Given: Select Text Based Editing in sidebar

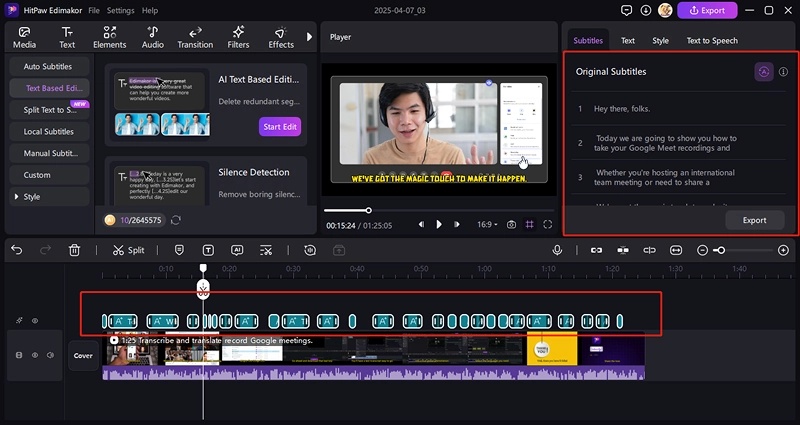Looking at the screenshot, I should click(x=49, y=88).
